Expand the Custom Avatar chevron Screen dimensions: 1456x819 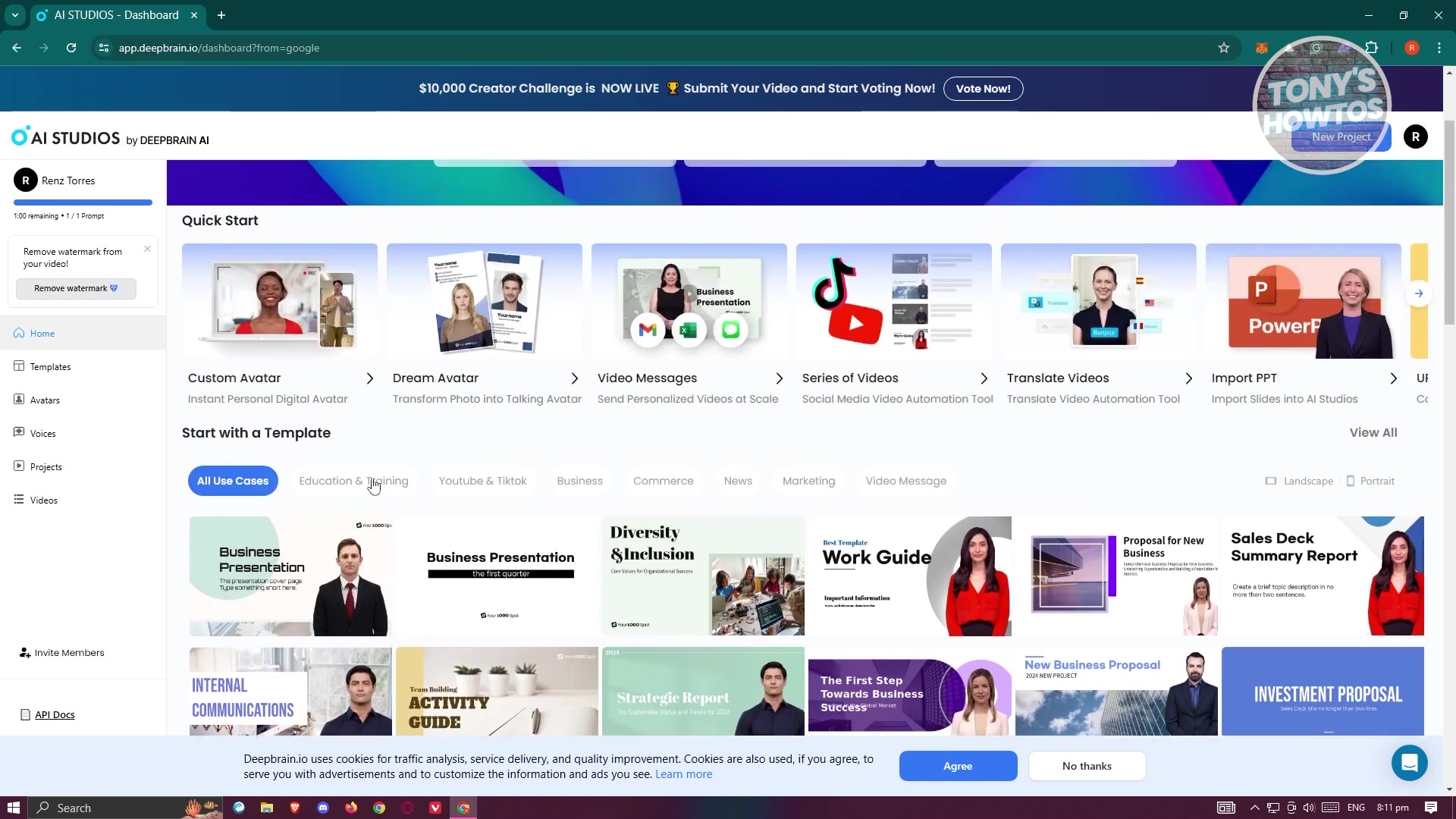click(x=369, y=378)
